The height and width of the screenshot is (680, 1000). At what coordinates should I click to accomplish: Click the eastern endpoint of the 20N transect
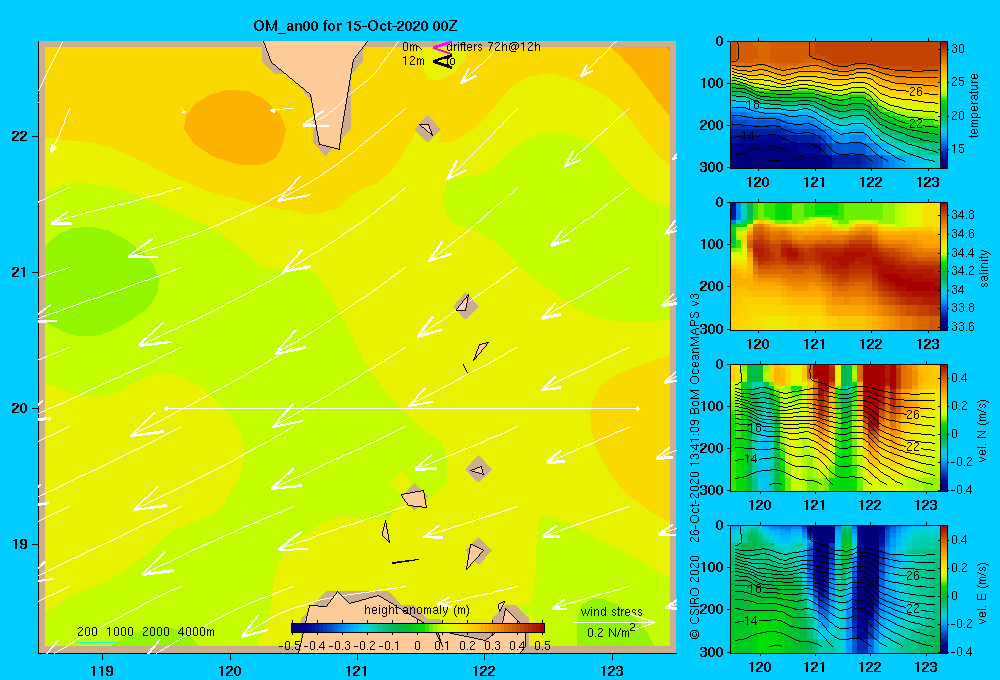[637, 408]
